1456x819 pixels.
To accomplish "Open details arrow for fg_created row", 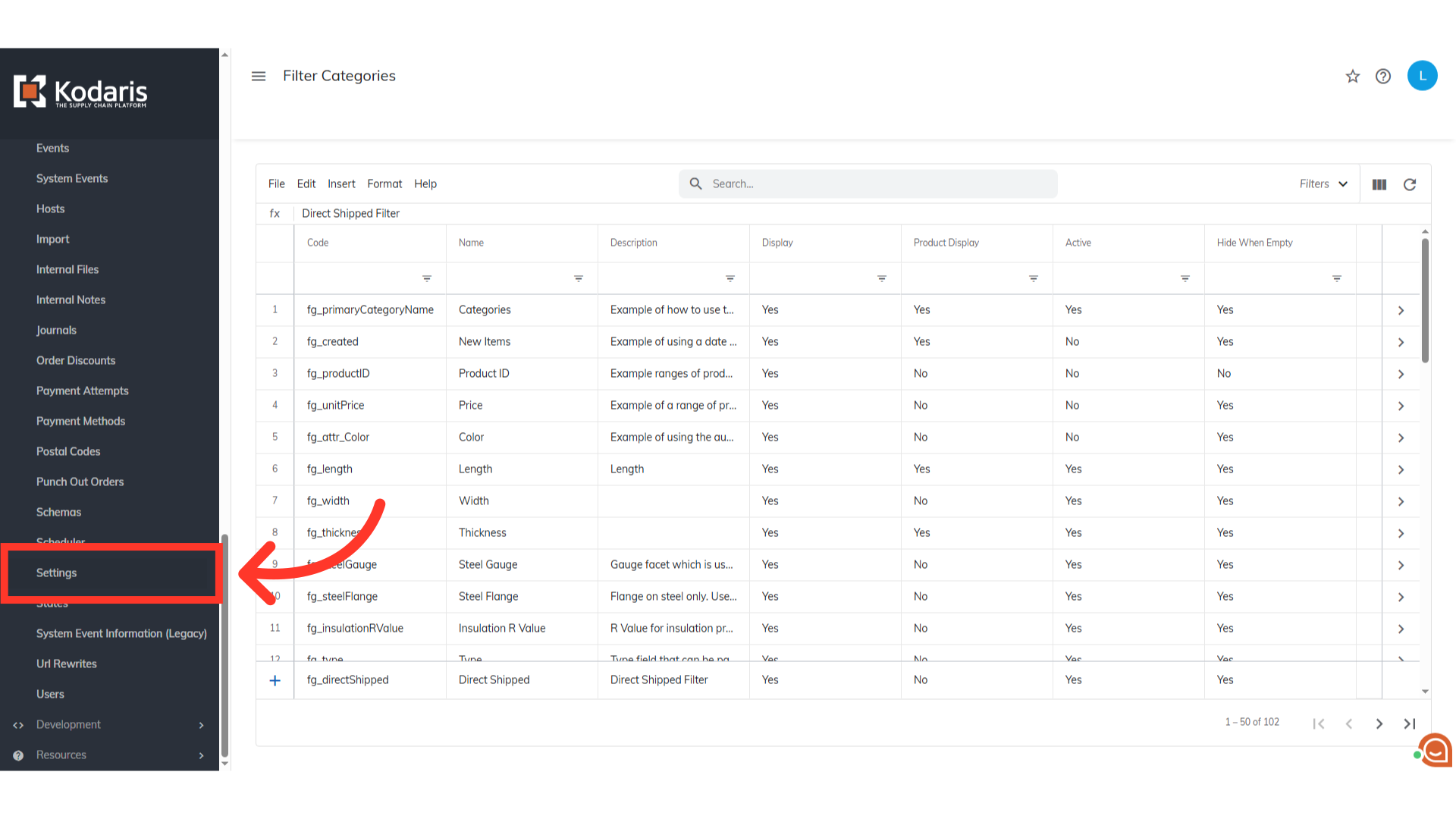I will click(x=1401, y=342).
